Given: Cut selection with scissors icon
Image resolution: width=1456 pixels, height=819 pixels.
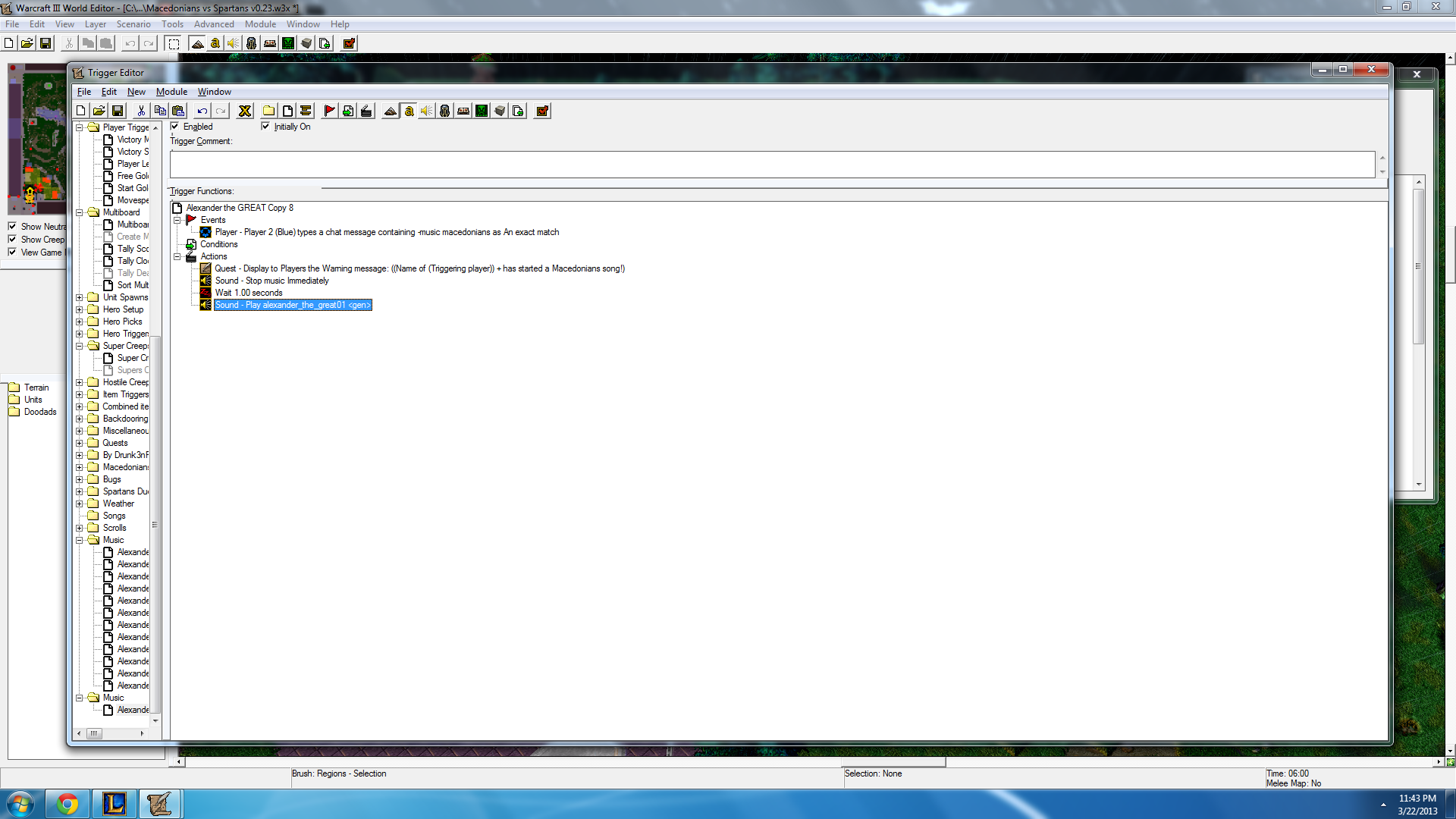Looking at the screenshot, I should click(141, 111).
